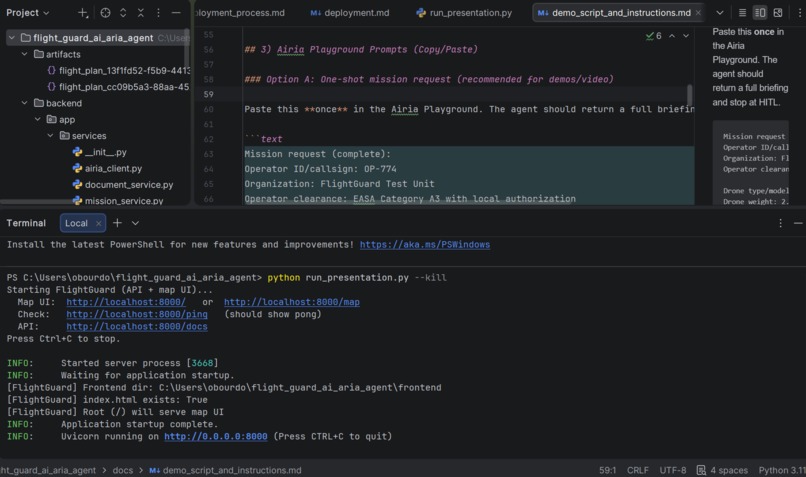Image resolution: width=806 pixels, height=477 pixels.
Task: Open the http://0.0.0.0:8000 Uvicorn link
Action: point(215,436)
